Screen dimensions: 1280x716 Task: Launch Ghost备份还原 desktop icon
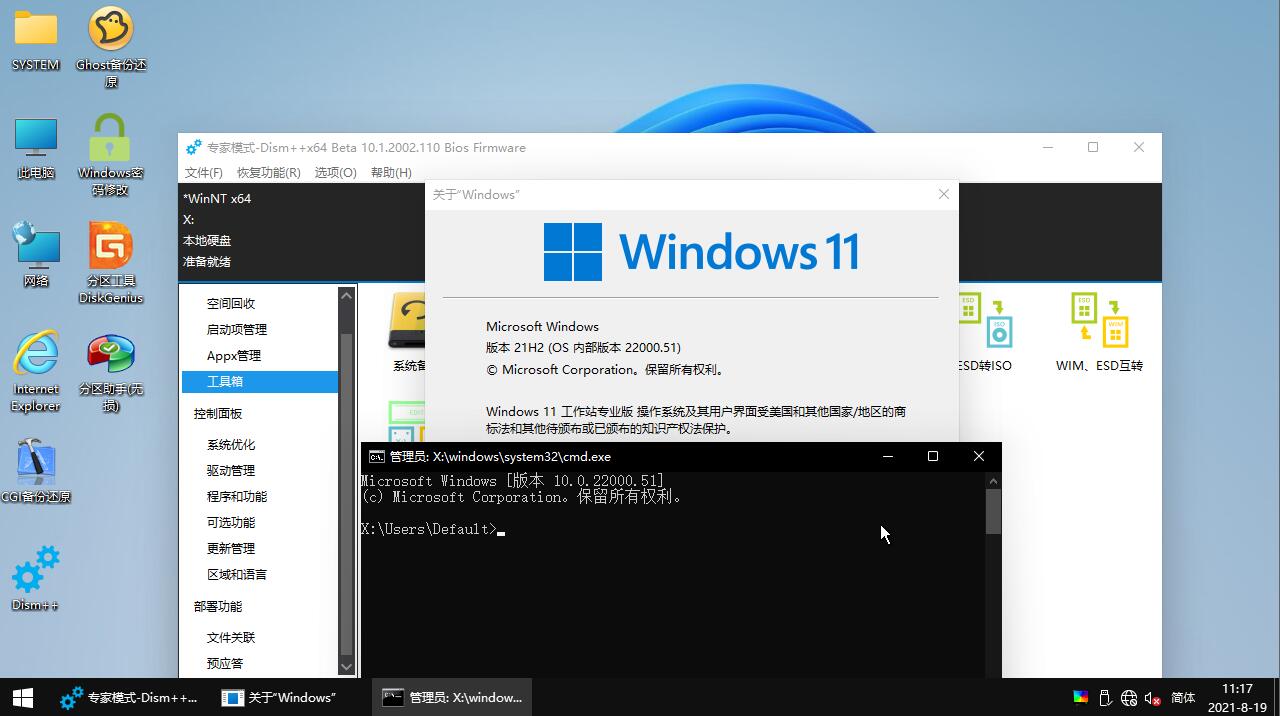click(111, 30)
